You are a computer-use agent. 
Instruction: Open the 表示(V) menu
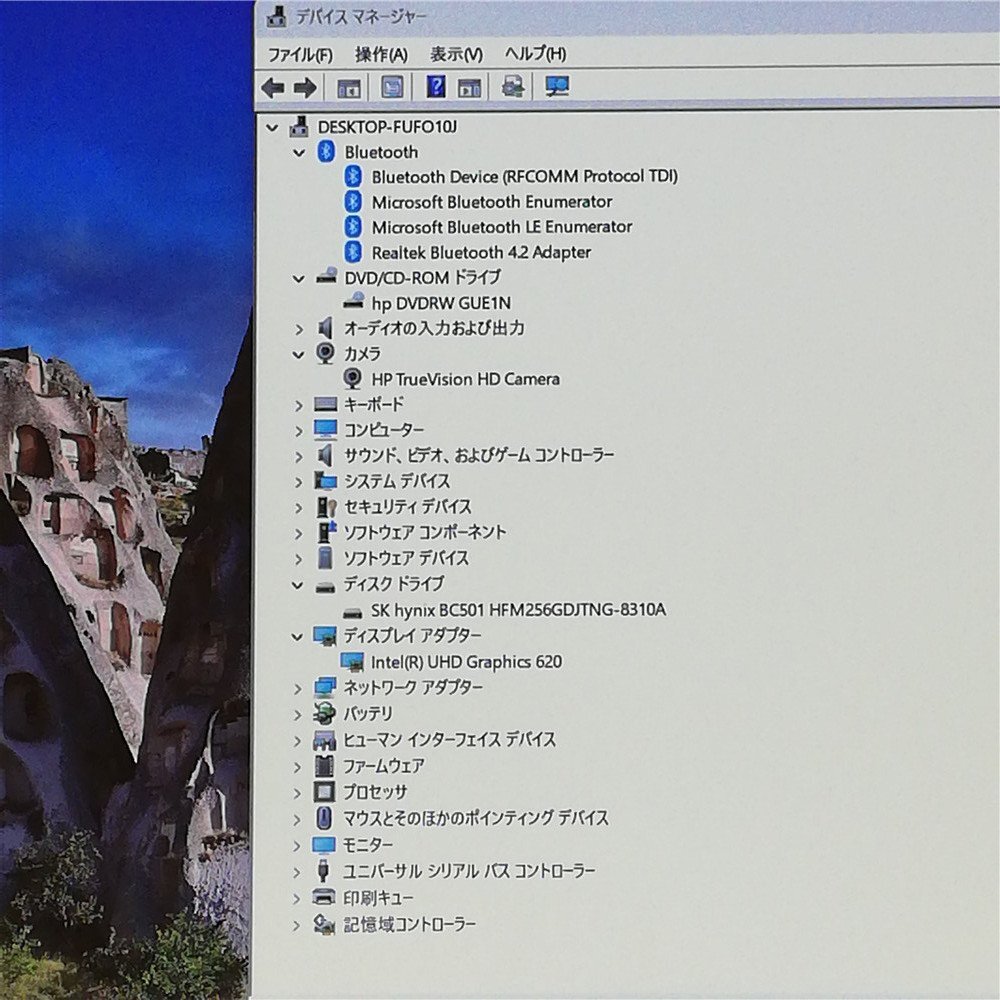456,54
